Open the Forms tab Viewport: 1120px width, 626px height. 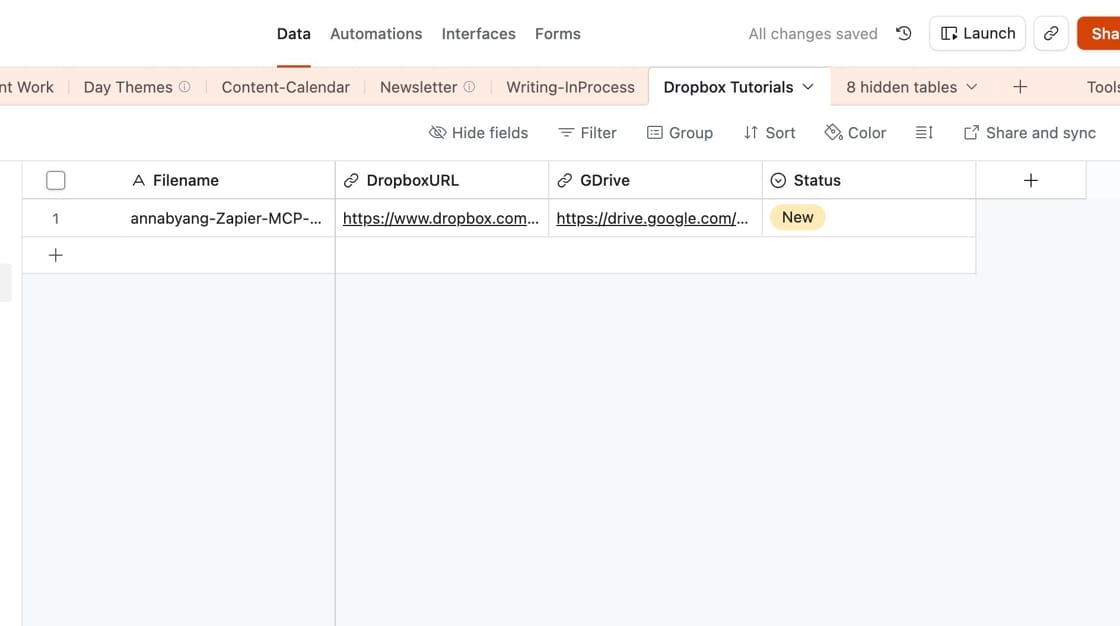click(x=558, y=34)
